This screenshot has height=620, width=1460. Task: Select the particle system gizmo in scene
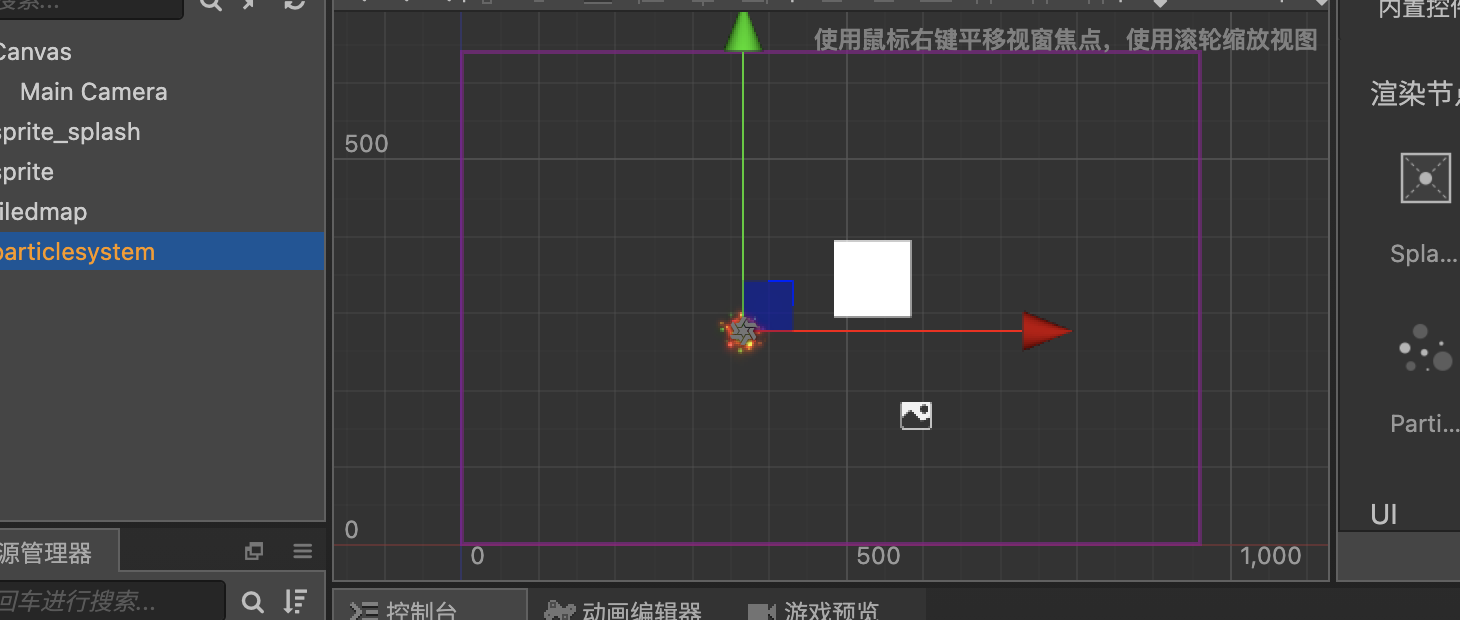(742, 332)
